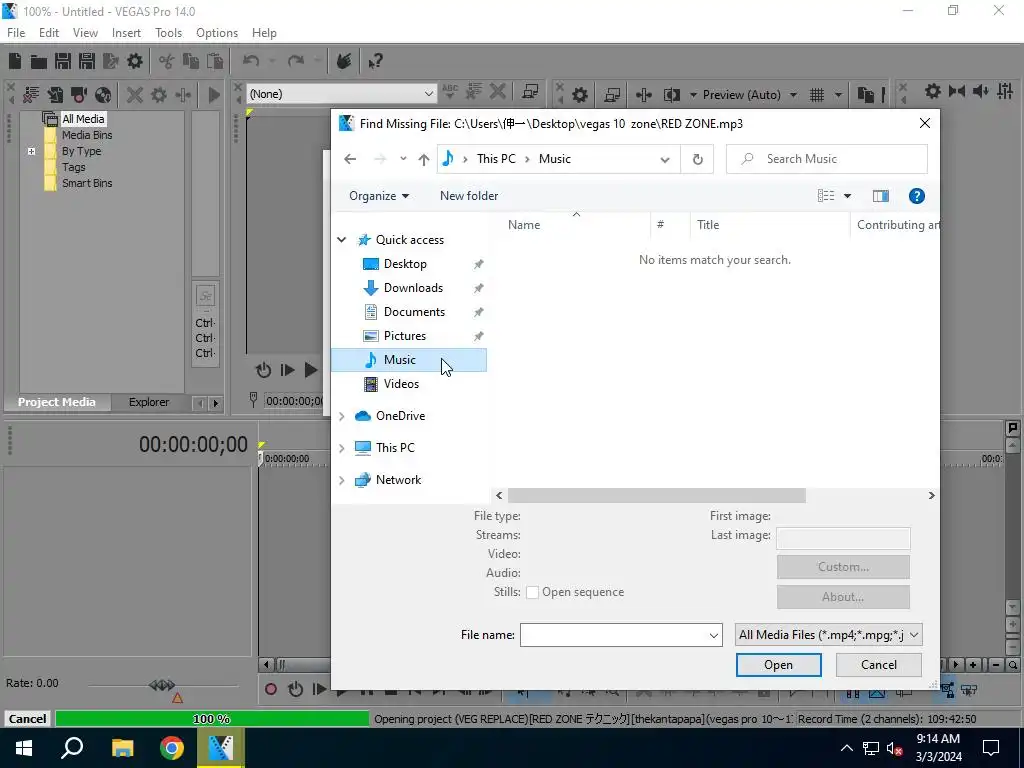1024x768 pixels.
Task: Click the Open button in dialog
Action: [x=778, y=665]
